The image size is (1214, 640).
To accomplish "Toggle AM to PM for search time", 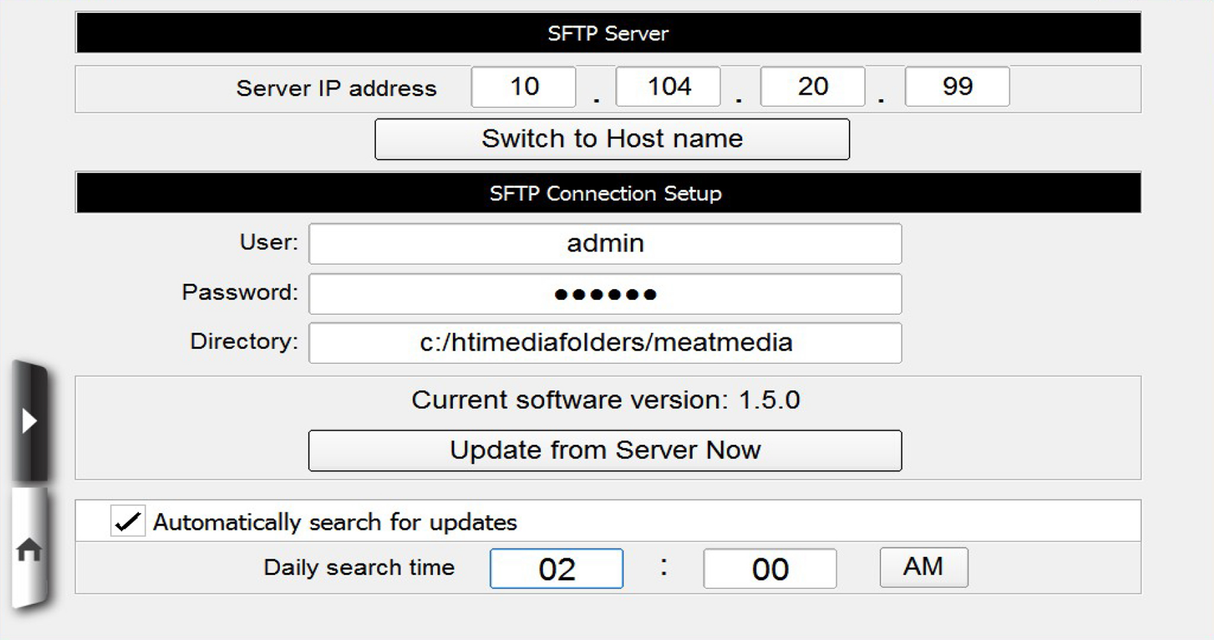I will (922, 567).
